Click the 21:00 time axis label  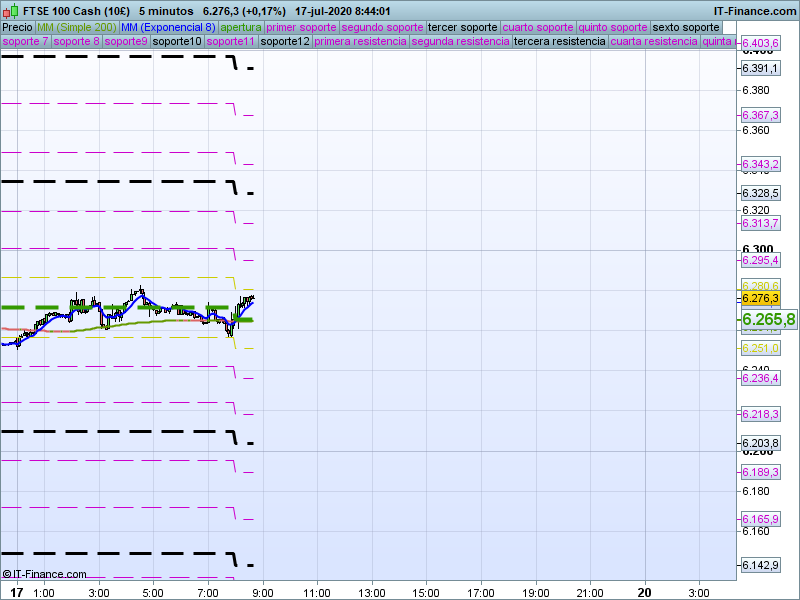(590, 593)
